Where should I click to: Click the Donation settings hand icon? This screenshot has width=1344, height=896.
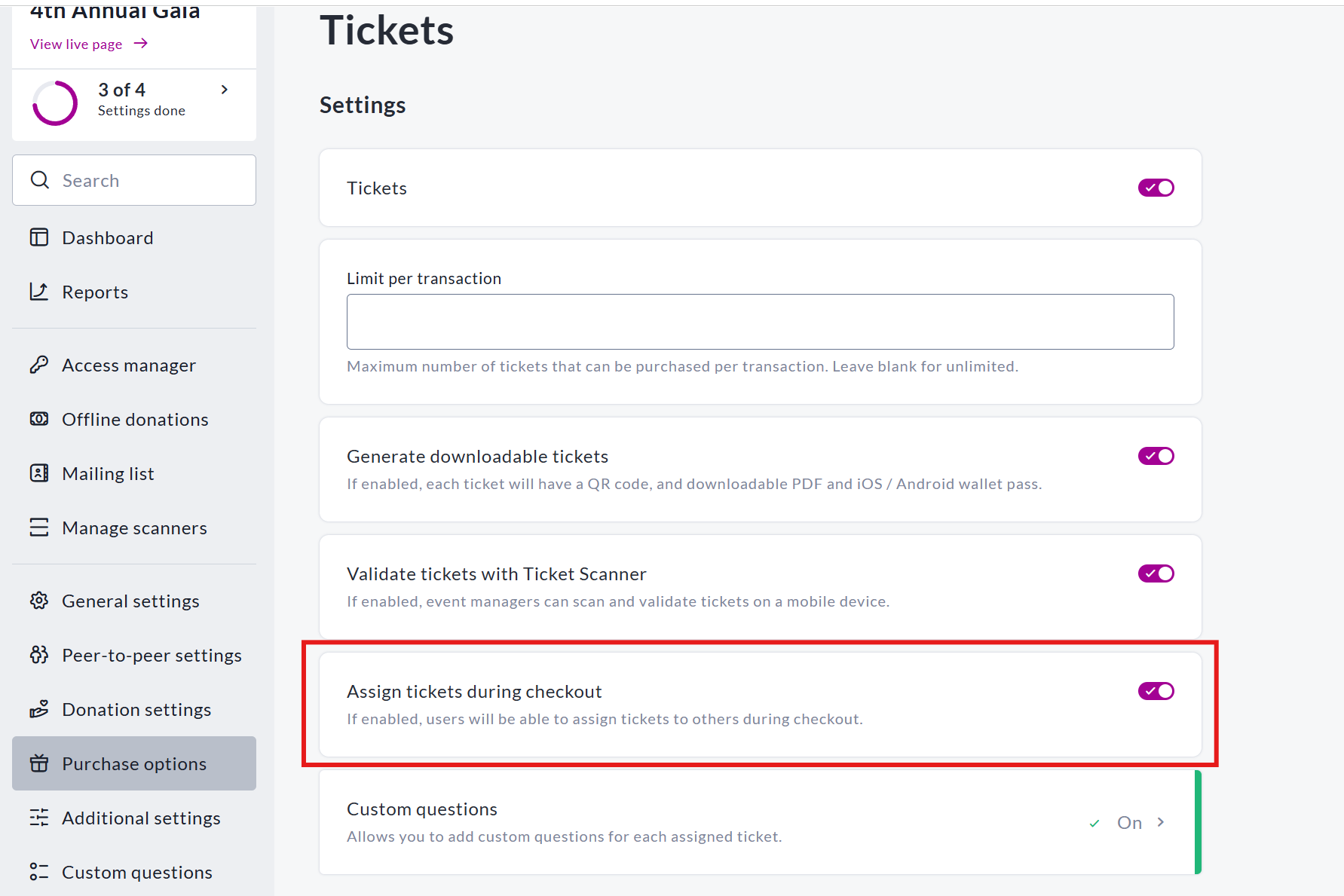[x=39, y=709]
